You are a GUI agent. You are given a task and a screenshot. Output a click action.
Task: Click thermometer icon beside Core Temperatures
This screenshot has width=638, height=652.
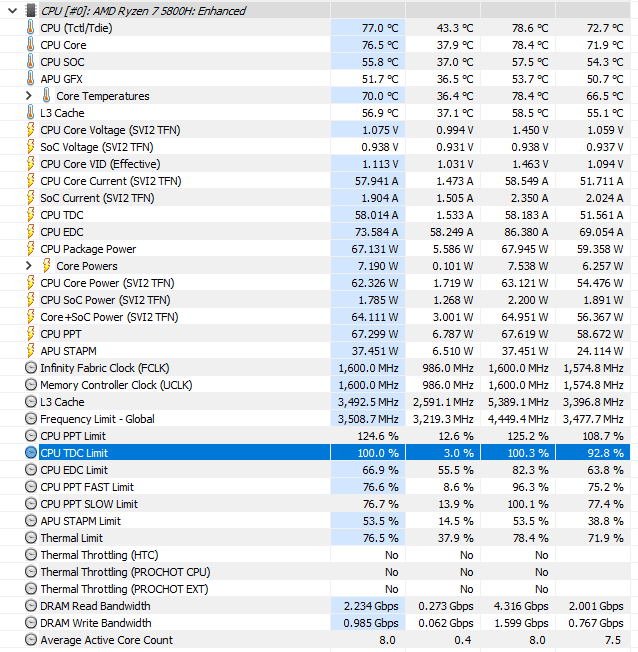tap(47, 96)
